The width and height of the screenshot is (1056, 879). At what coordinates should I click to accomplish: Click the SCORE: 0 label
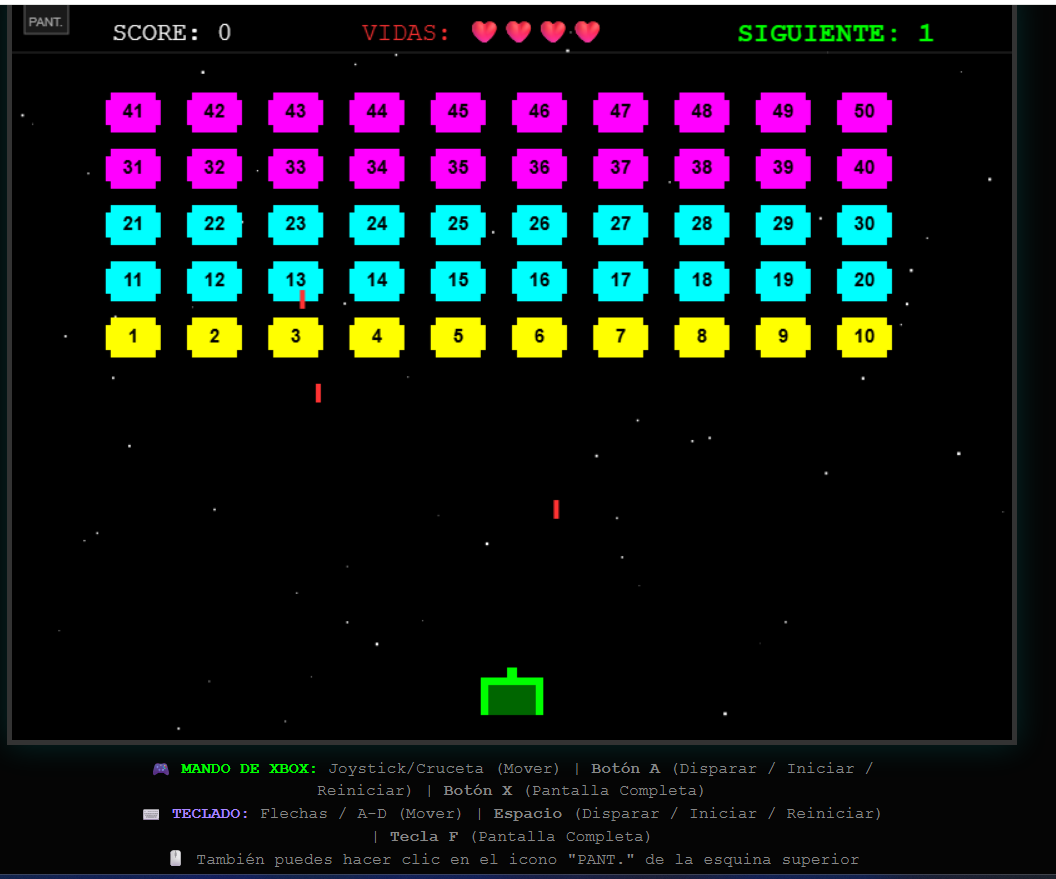pos(172,32)
